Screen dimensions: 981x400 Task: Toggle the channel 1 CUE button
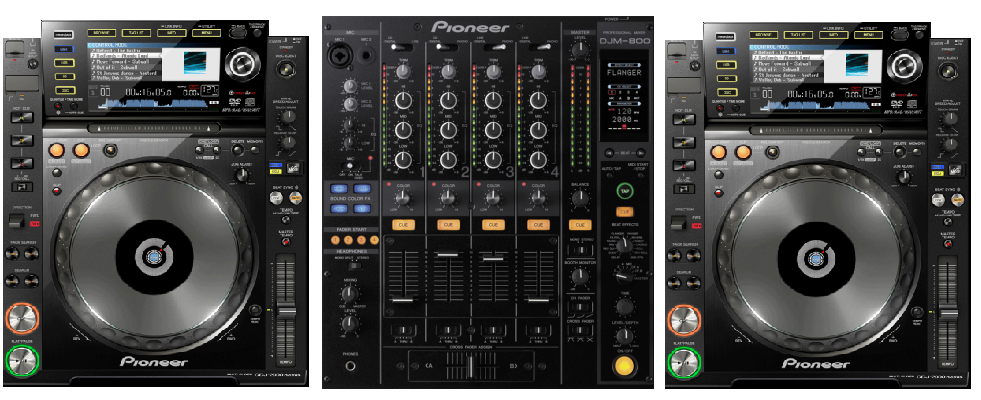point(404,225)
